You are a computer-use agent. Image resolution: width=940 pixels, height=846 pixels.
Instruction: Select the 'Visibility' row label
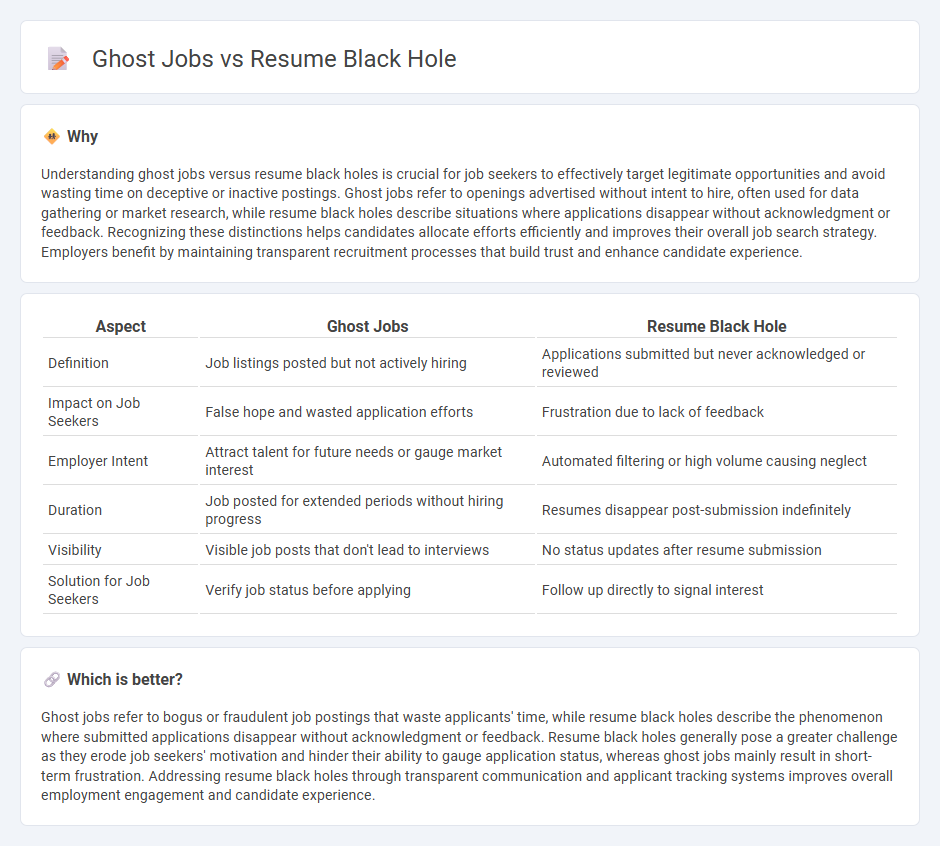pyautogui.click(x=75, y=550)
